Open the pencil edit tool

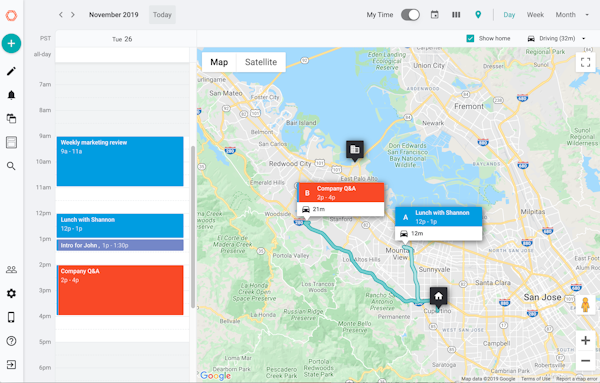pyautogui.click(x=11, y=71)
